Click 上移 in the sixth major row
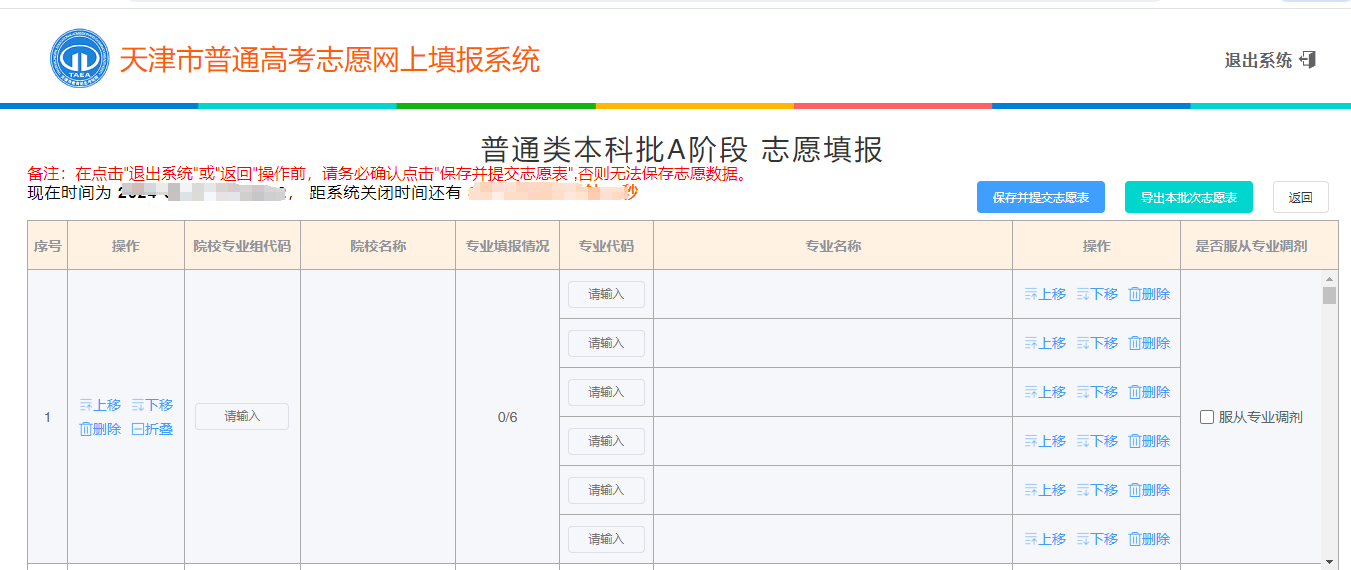The height and width of the screenshot is (570, 1351). point(1045,539)
